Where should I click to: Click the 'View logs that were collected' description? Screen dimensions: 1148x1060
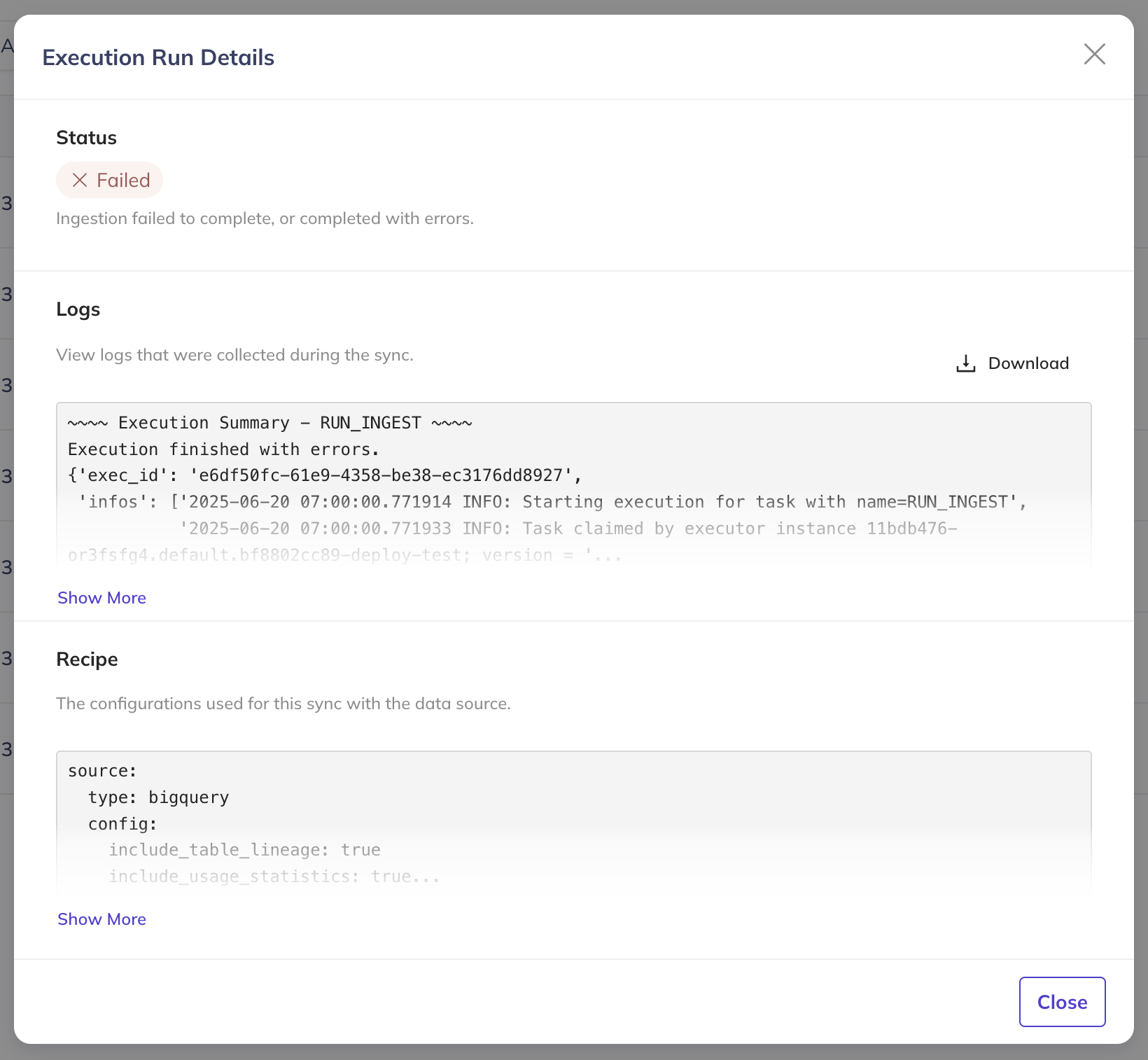coord(234,355)
